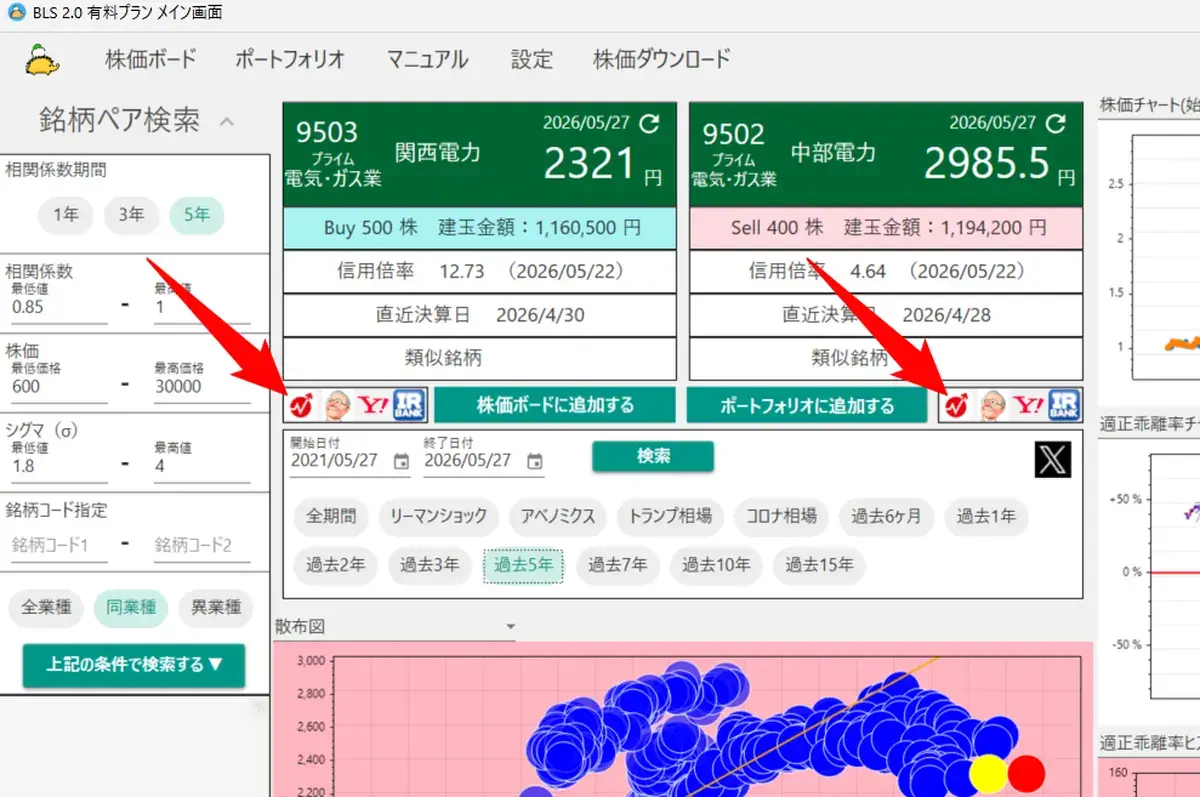Focus the シグマ 最低値 field 1.8
1200x797 pixels.
click(59, 466)
